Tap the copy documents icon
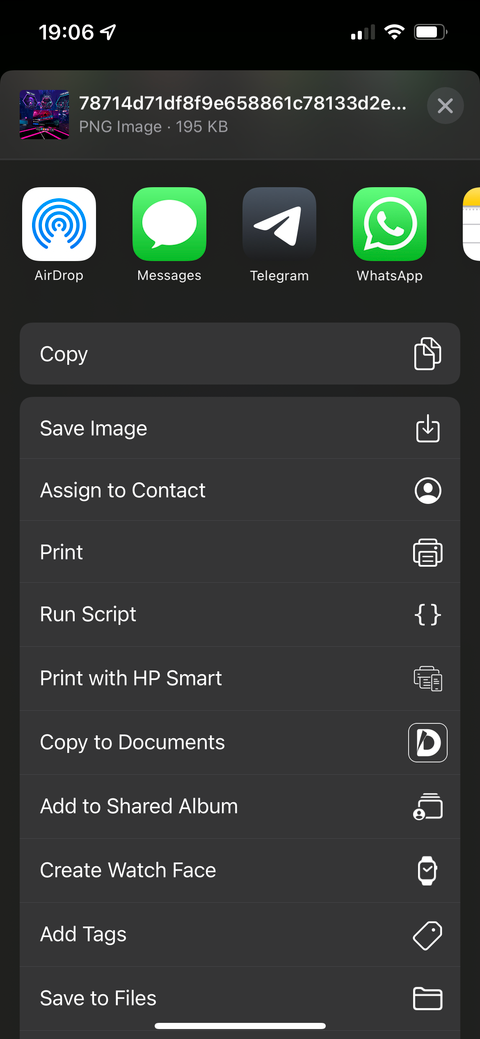The image size is (480, 1039). [428, 354]
